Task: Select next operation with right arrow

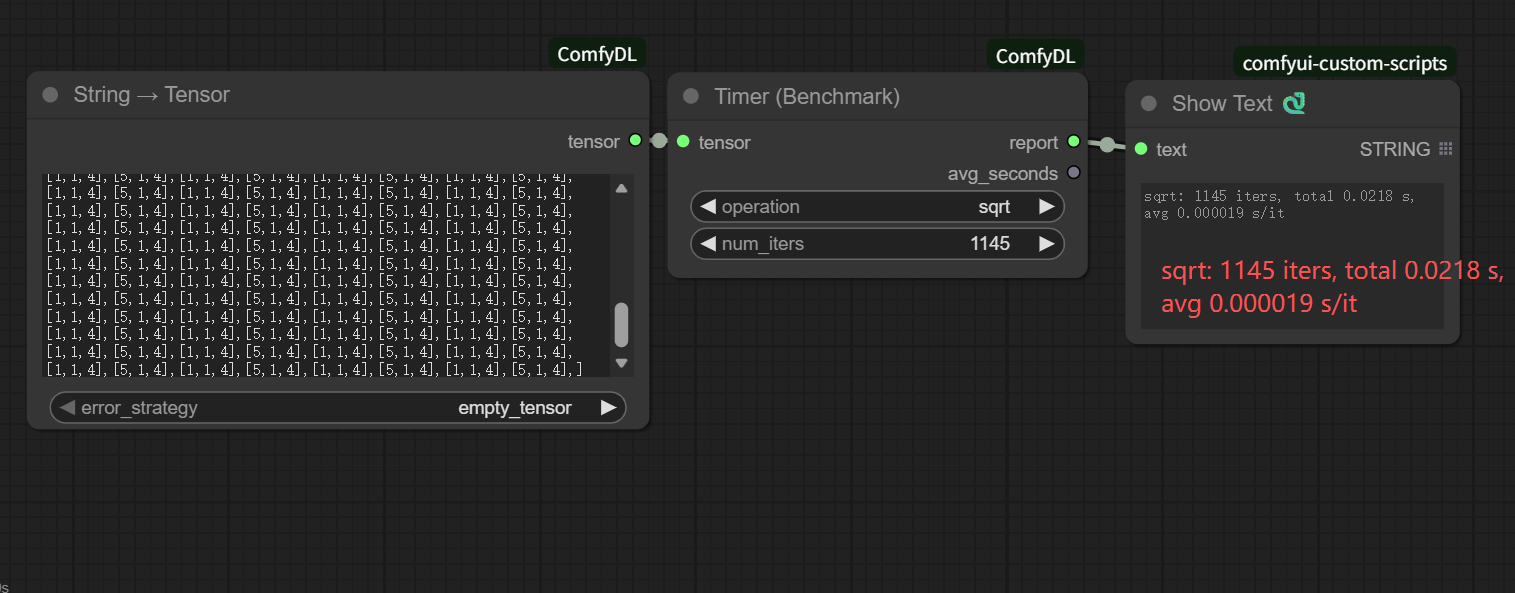Action: [x=1047, y=207]
